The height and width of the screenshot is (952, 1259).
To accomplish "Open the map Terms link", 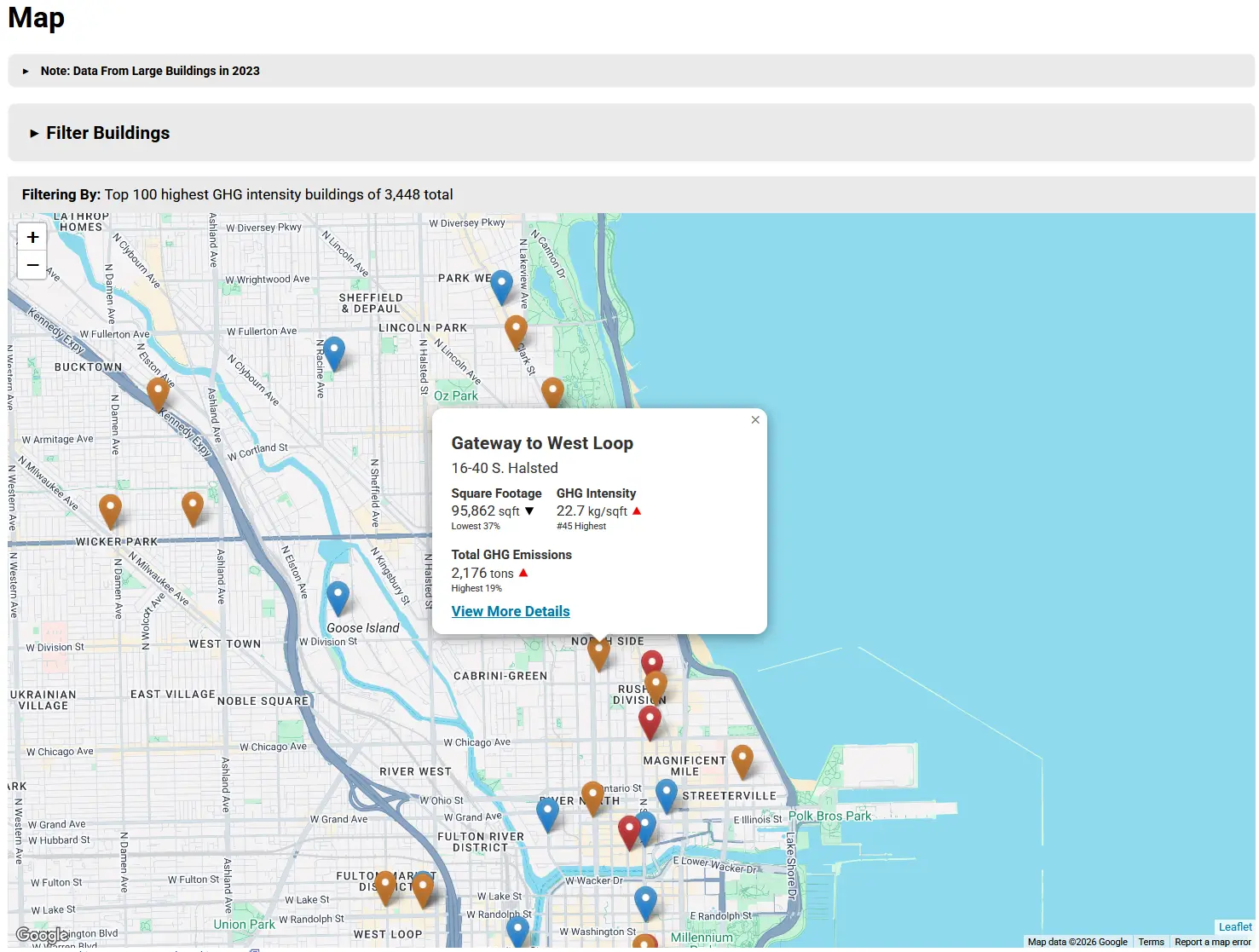I will (1151, 942).
